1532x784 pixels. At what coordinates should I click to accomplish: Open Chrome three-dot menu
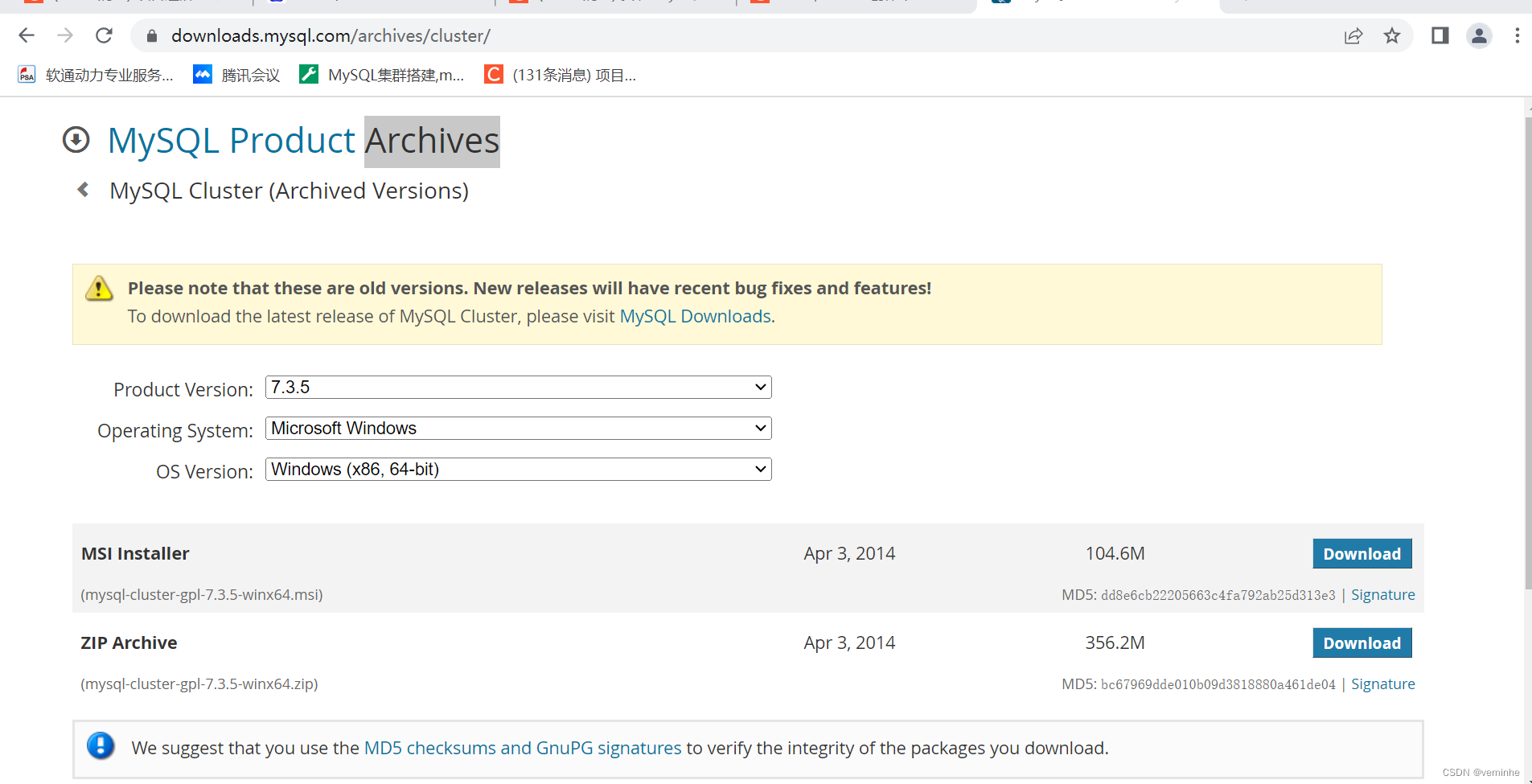click(x=1517, y=36)
